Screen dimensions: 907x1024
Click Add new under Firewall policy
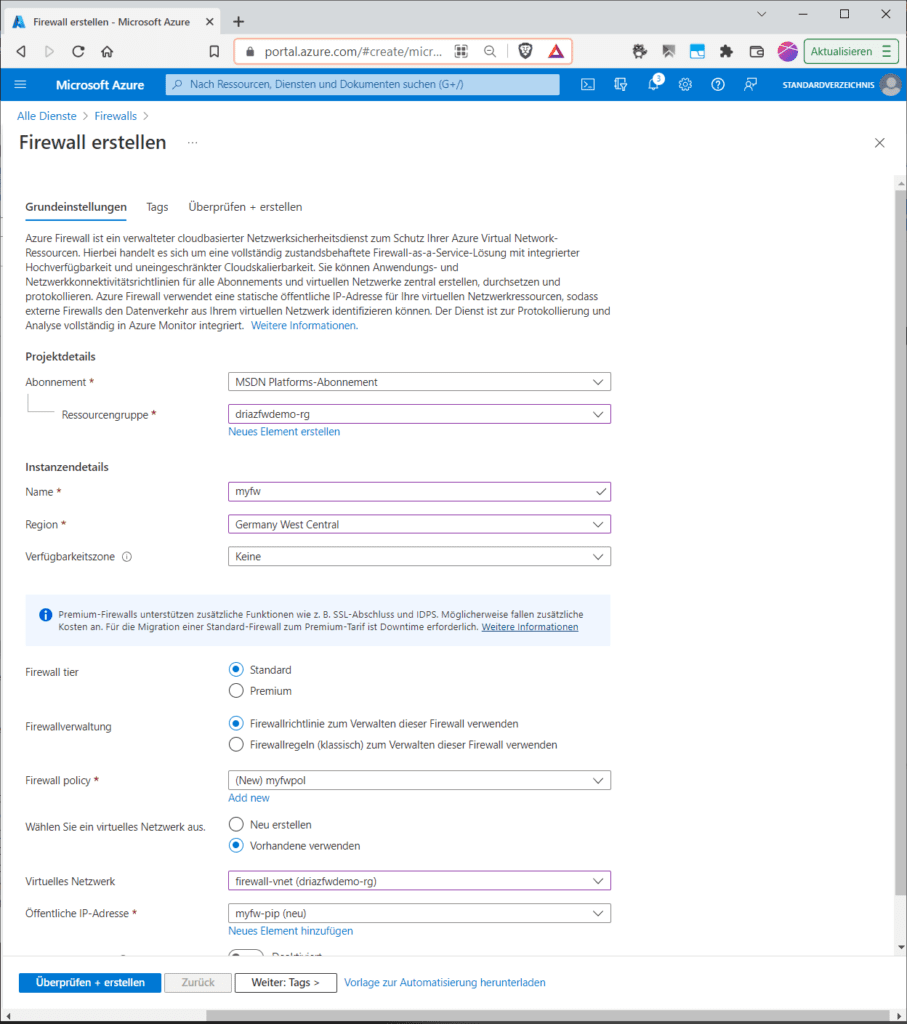pyautogui.click(x=249, y=797)
